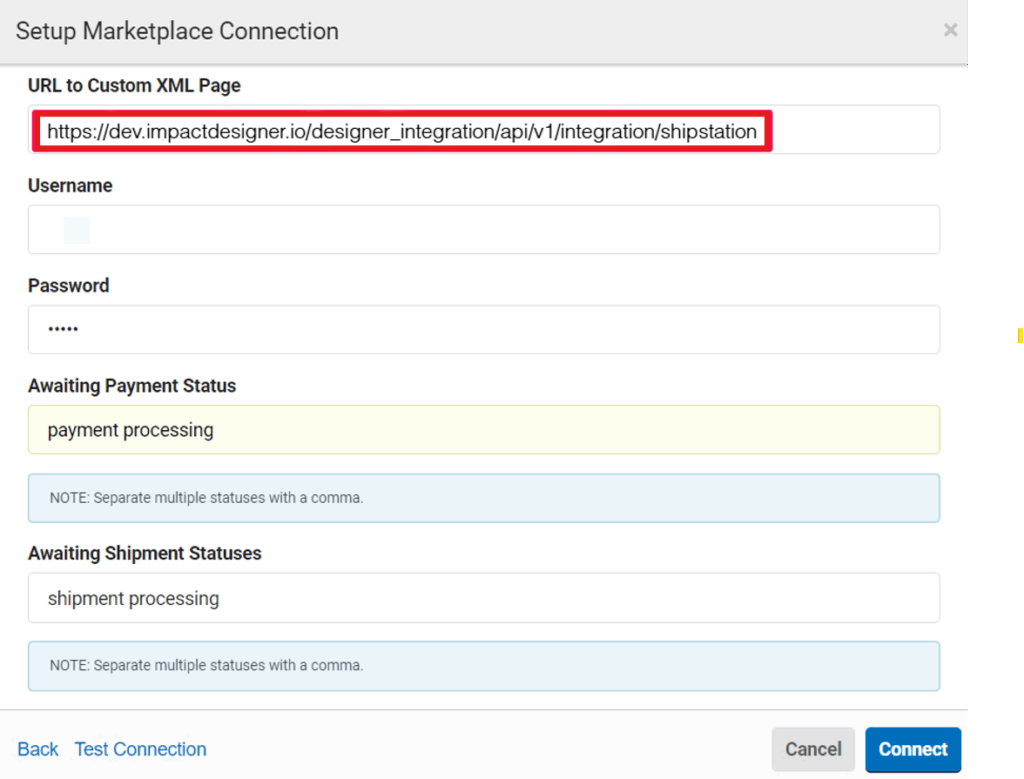Viewport: 1024px width, 779px height.
Task: Click the Password label text
Action: coord(68,286)
